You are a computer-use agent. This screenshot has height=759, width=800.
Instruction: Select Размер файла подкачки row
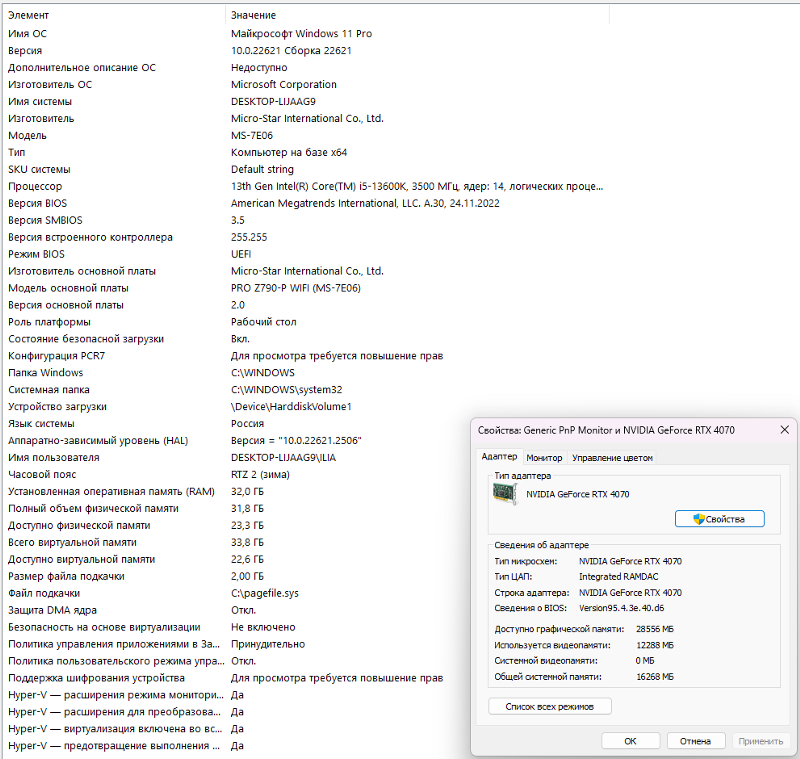click(237, 576)
